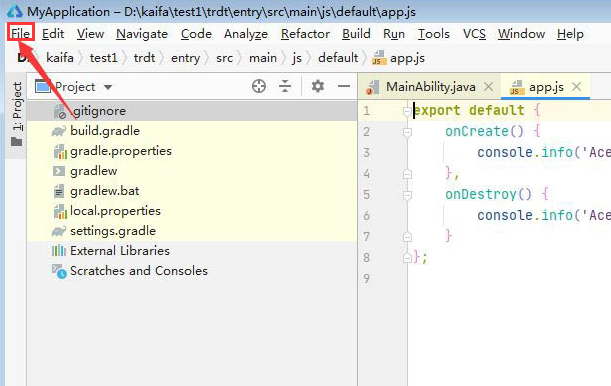This screenshot has width=611, height=386.
Task: Click fold end marker on line 4
Action: pos(407,174)
